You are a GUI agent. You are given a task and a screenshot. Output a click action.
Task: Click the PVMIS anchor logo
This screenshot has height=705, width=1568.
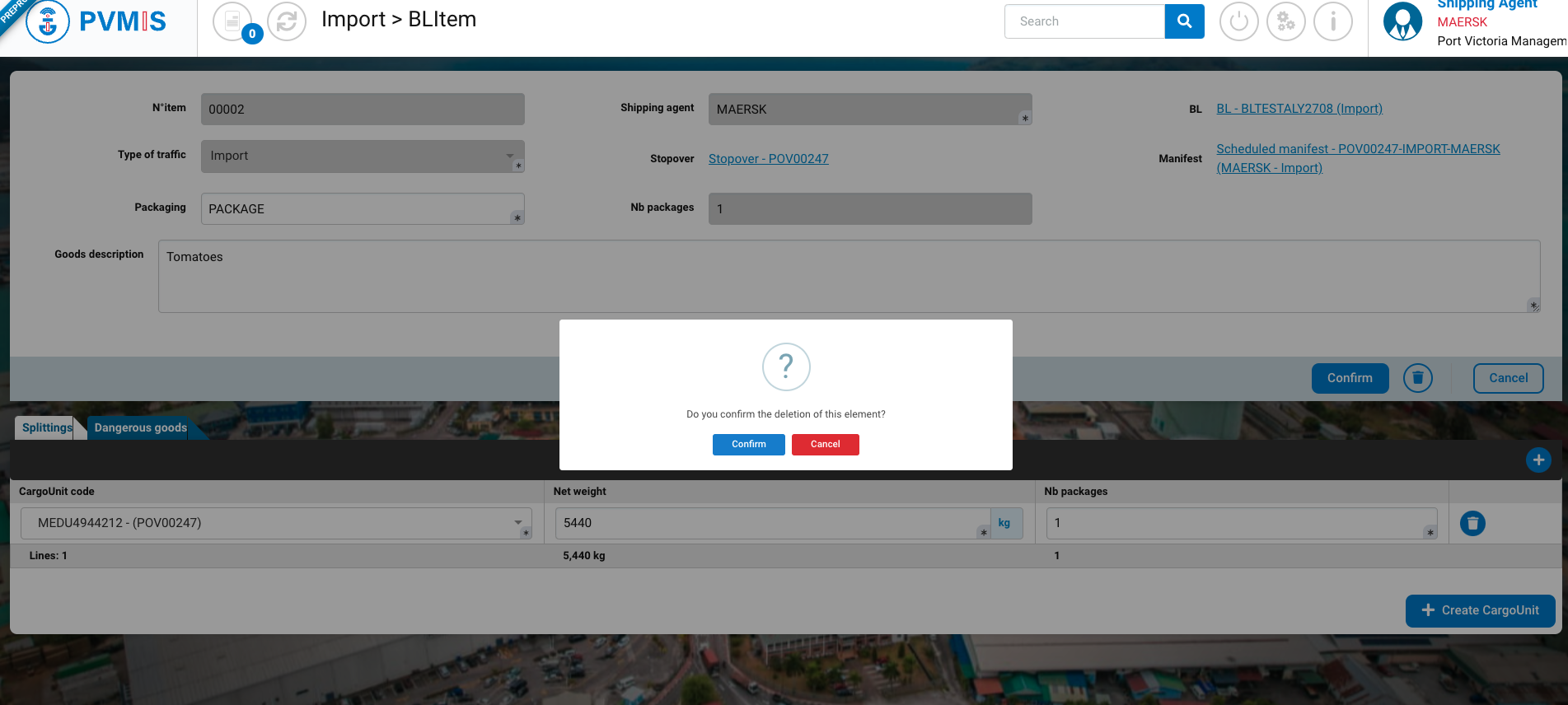(48, 22)
